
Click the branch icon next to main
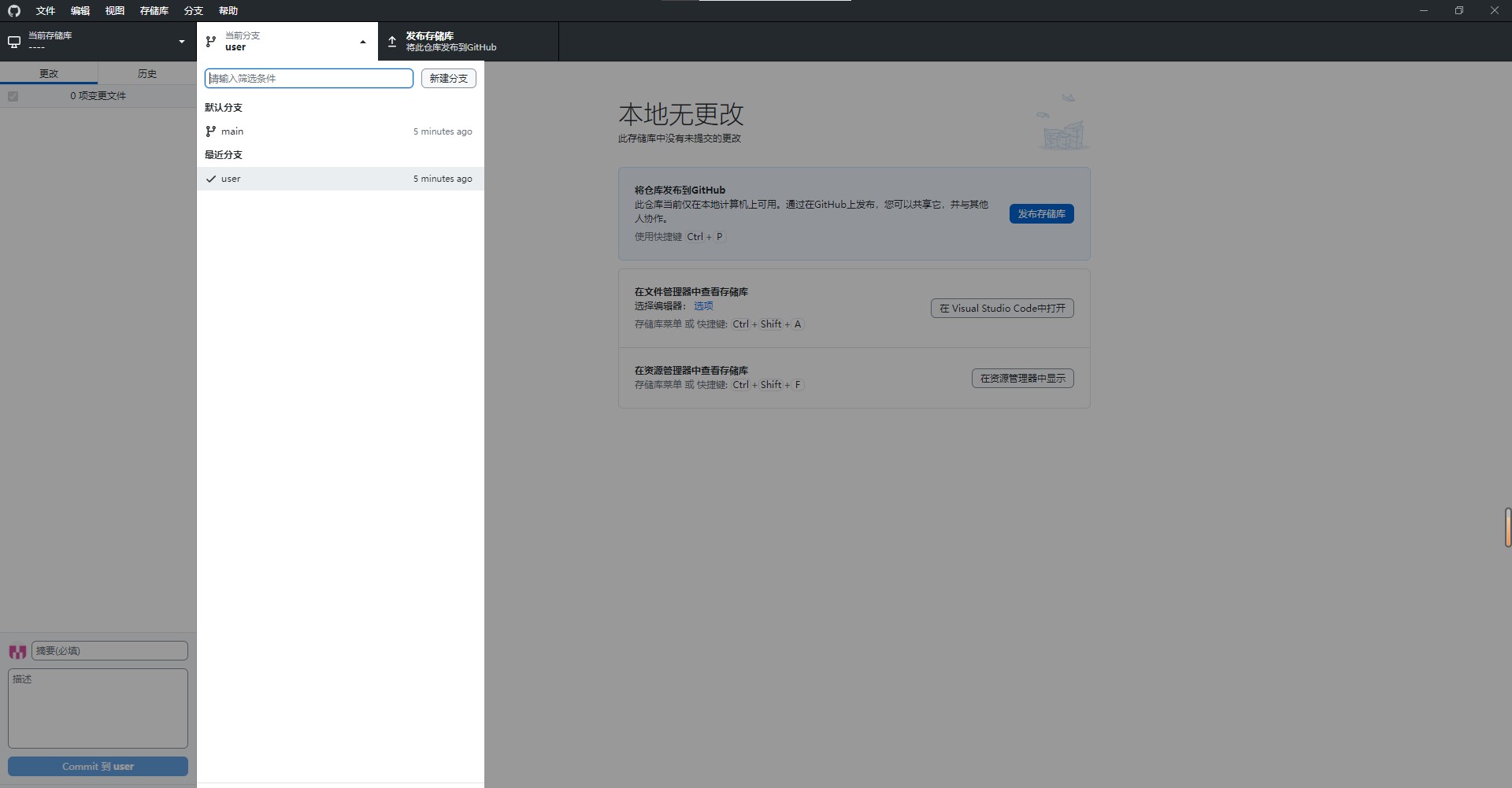pyautogui.click(x=211, y=131)
